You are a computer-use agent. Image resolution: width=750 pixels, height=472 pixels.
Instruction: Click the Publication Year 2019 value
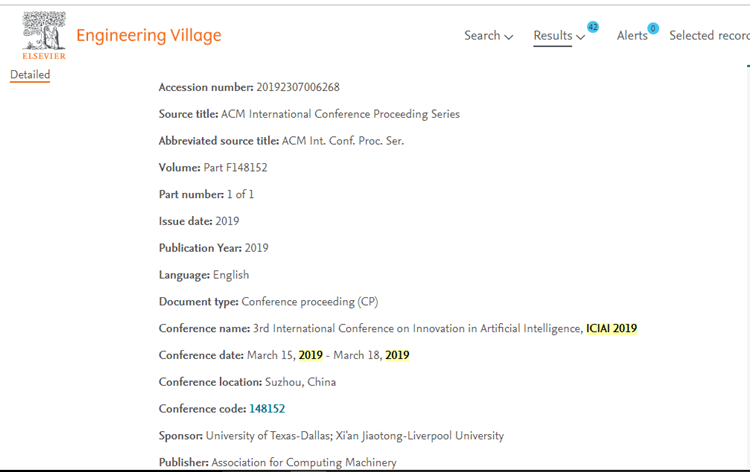pyautogui.click(x=256, y=248)
